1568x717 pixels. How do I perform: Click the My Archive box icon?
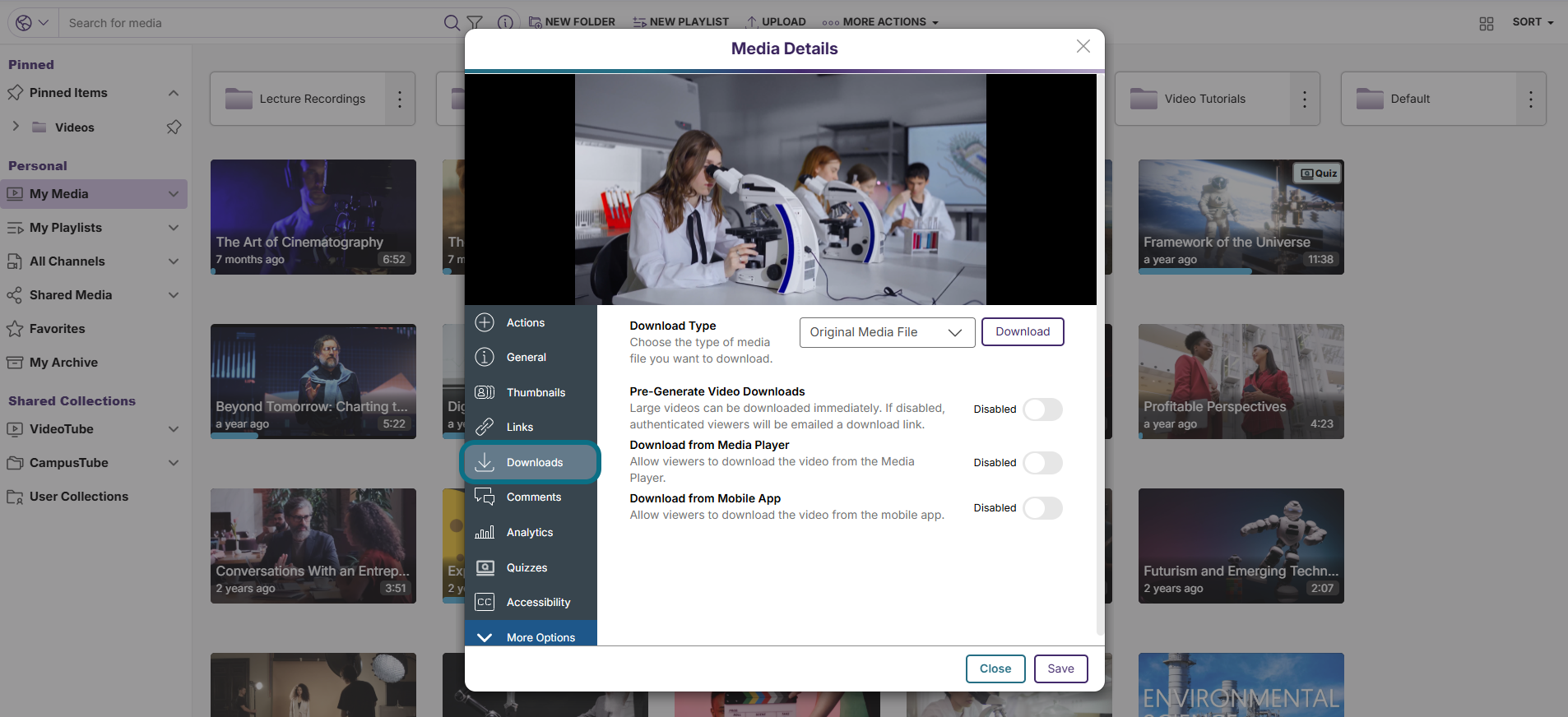pyautogui.click(x=15, y=363)
